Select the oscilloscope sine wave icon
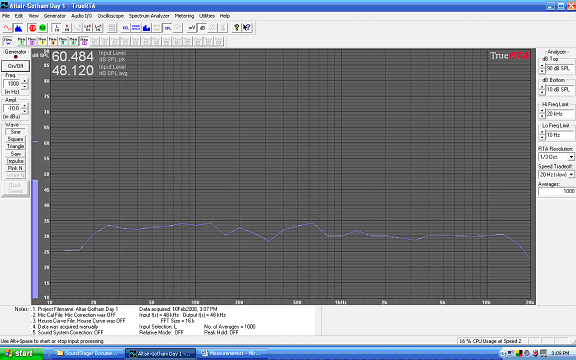This screenshot has height=360, width=576. pyautogui.click(x=8, y=28)
